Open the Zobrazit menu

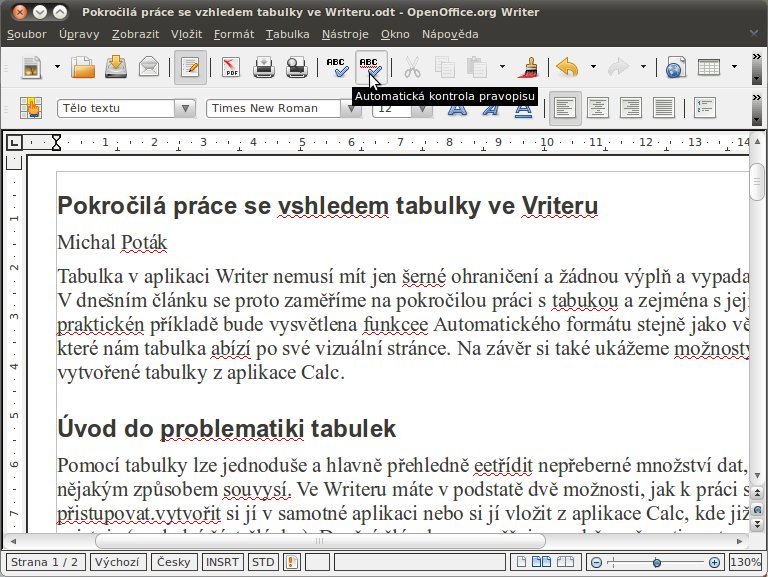point(135,34)
